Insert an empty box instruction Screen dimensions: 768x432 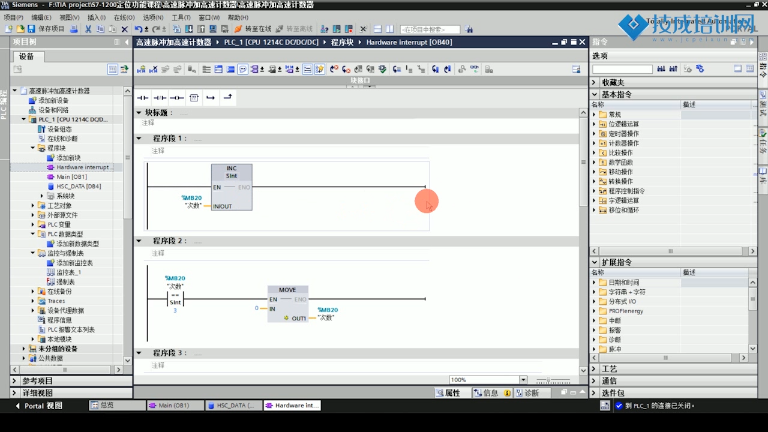point(194,98)
